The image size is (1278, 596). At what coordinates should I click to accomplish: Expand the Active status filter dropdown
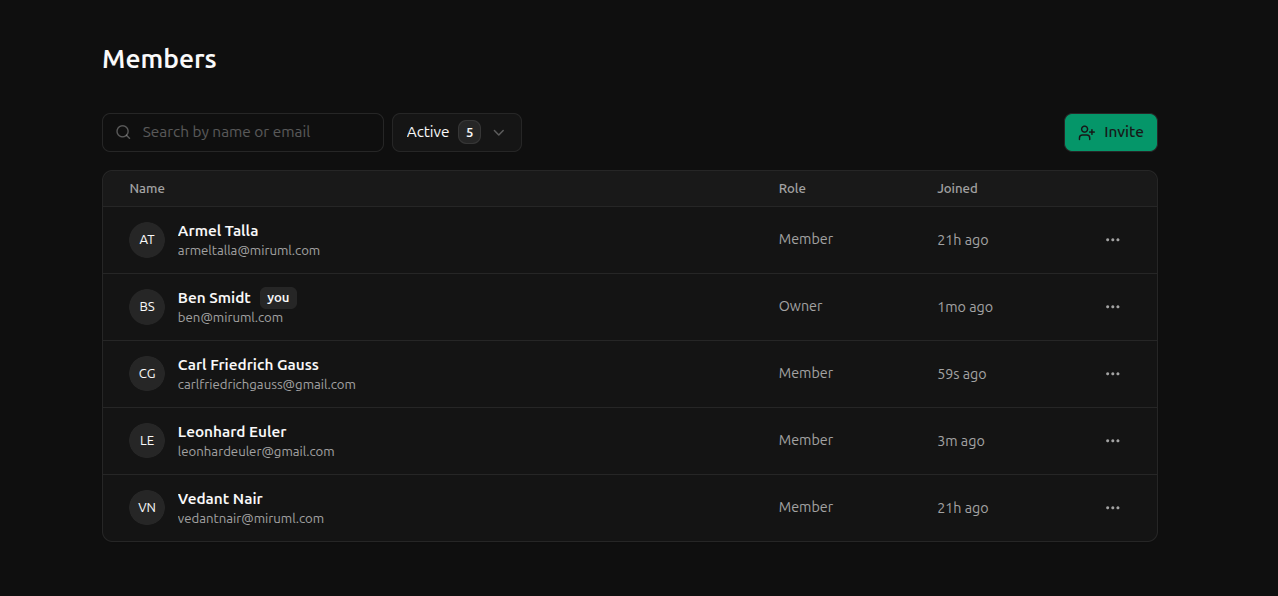point(456,132)
